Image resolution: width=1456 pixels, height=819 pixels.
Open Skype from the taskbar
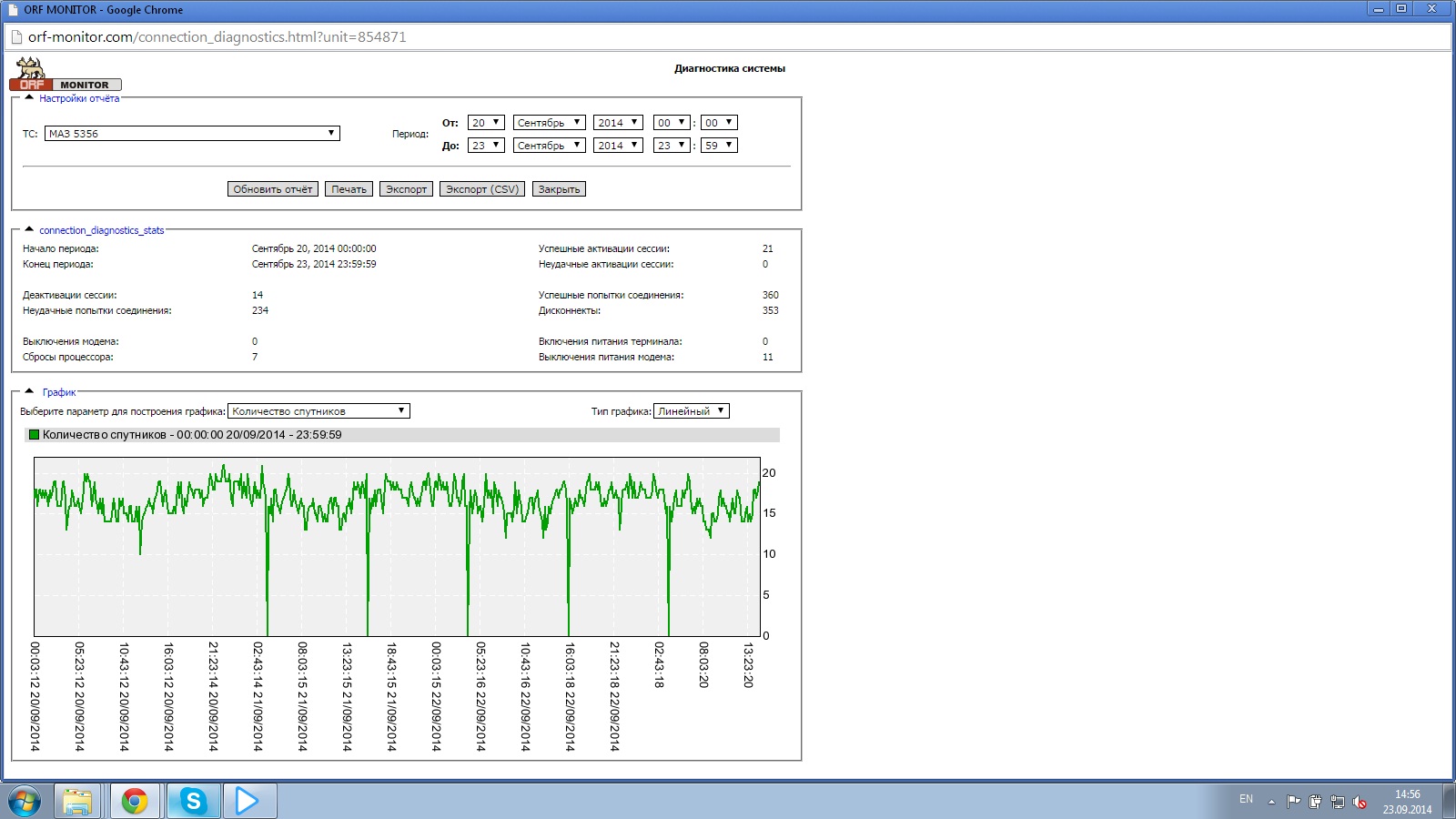(193, 801)
